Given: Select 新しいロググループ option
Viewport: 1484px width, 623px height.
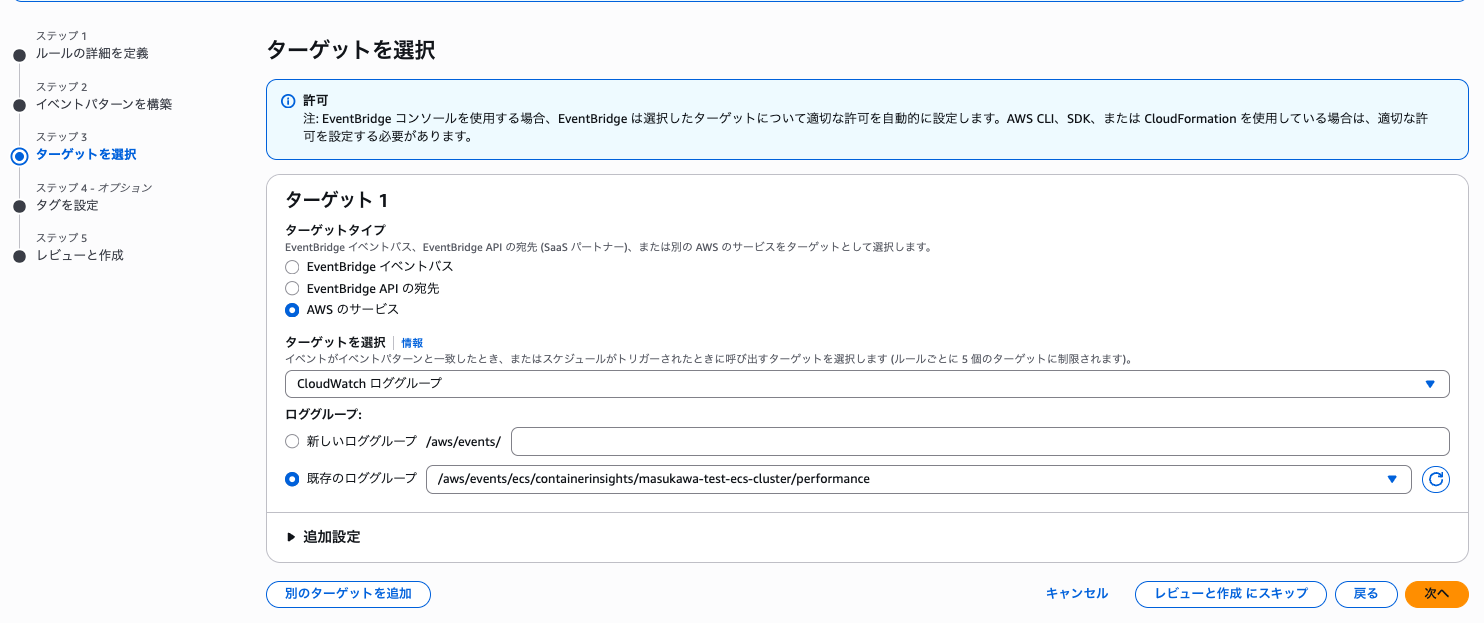Looking at the screenshot, I should 291,441.
